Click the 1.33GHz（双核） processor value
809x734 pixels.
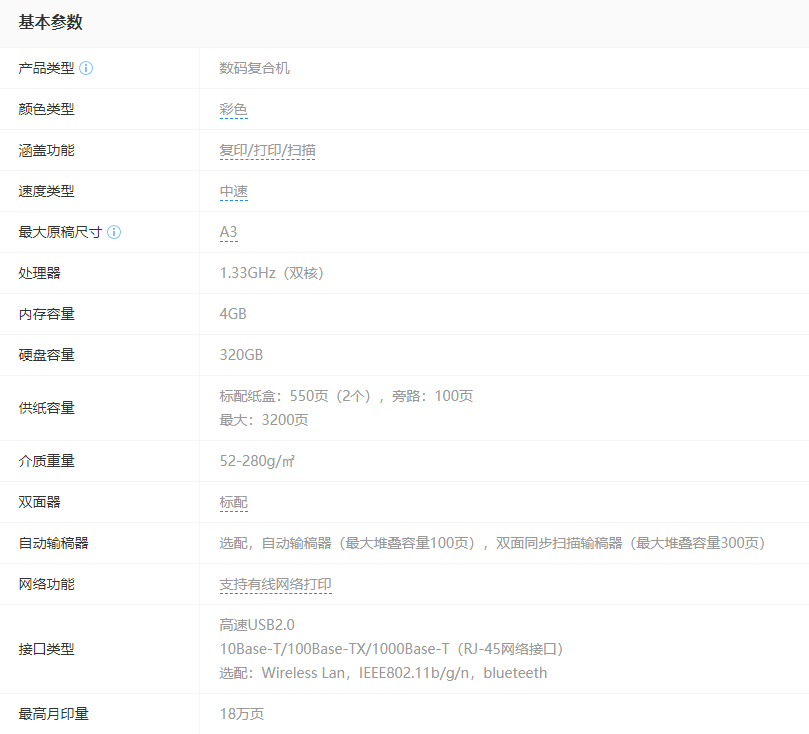click(x=271, y=273)
